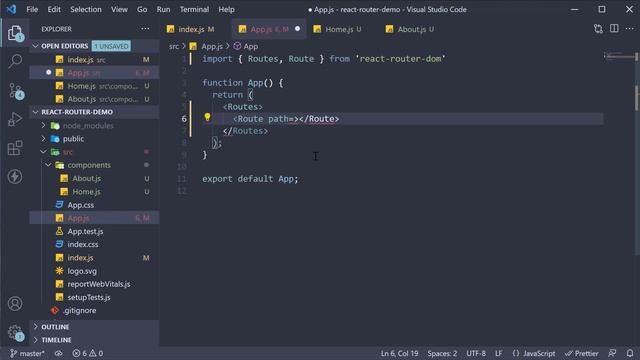Switch to the Home.js editor tab
The height and width of the screenshot is (360, 640).
tap(343, 29)
